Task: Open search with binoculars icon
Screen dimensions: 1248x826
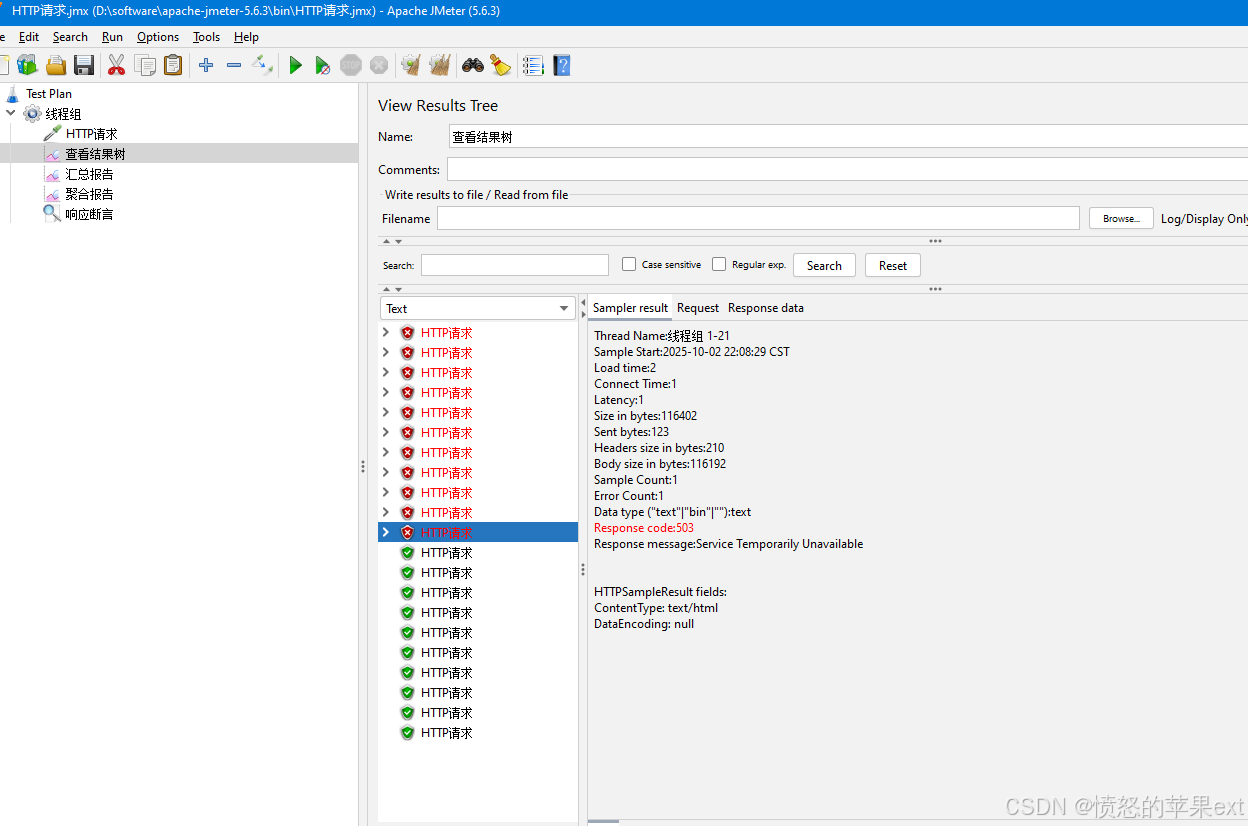Action: click(x=472, y=66)
